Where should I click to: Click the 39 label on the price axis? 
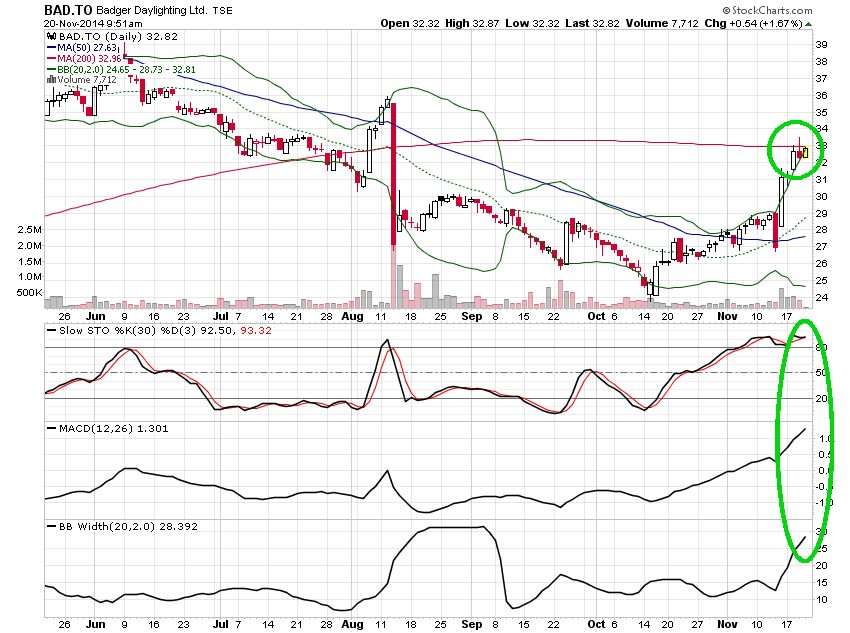(x=822, y=45)
